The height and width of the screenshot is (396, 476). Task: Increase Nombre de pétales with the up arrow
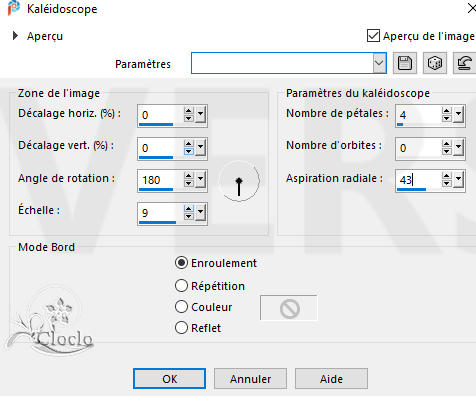point(446,111)
